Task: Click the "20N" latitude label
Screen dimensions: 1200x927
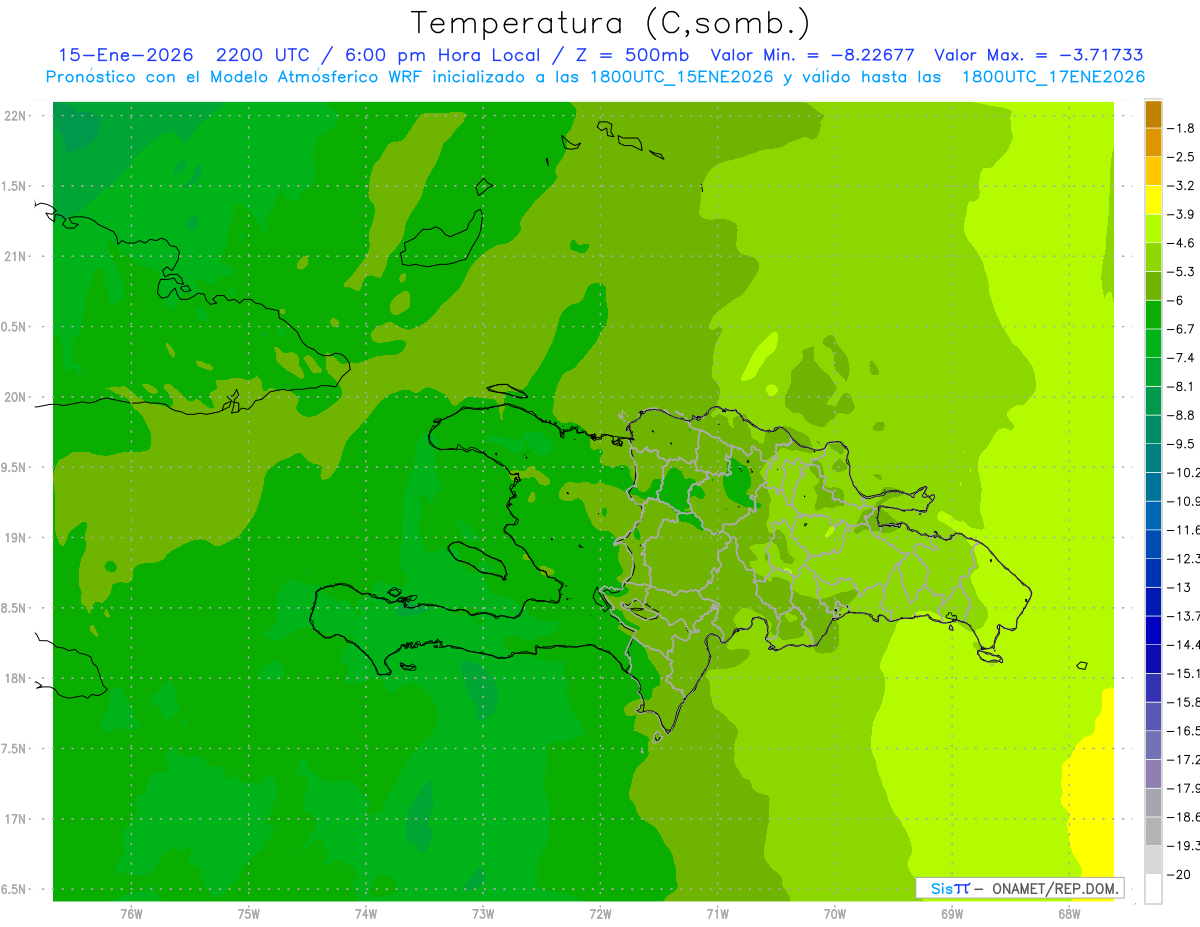Action: tap(17, 397)
